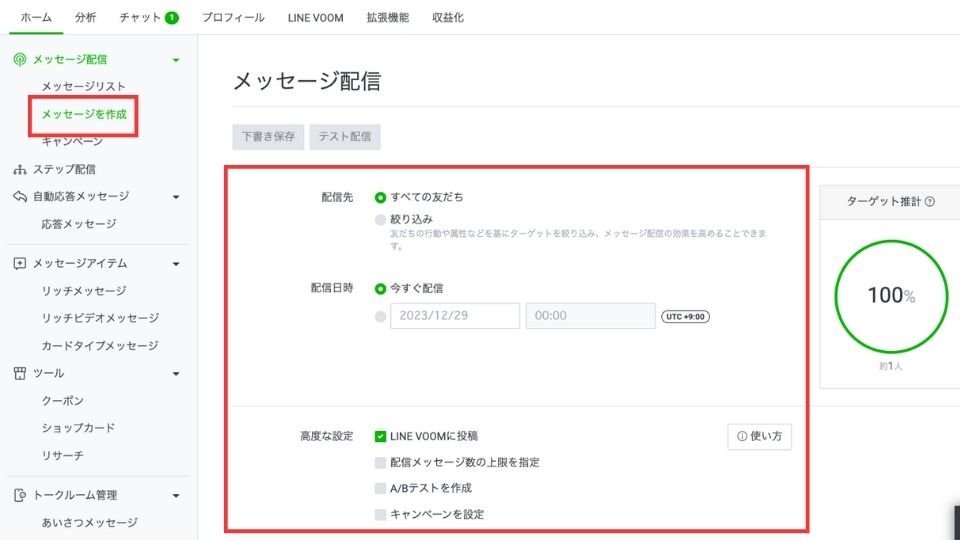Open キャンペーン in sidebar

point(72,142)
